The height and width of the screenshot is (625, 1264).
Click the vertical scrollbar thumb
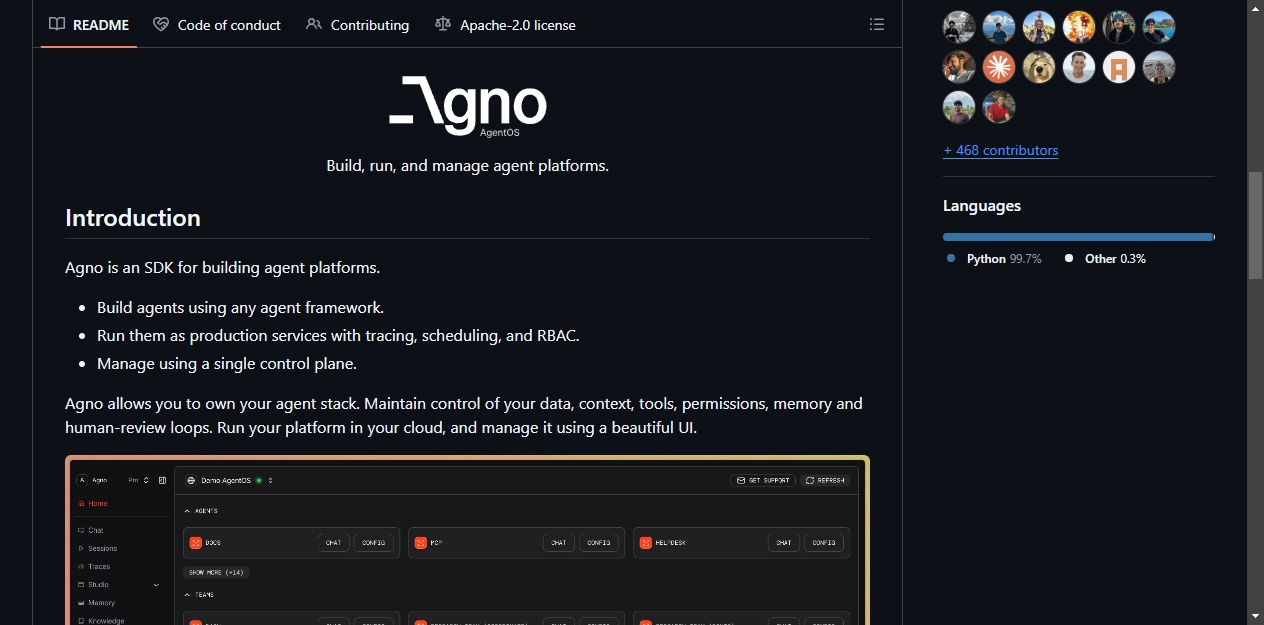[1255, 225]
